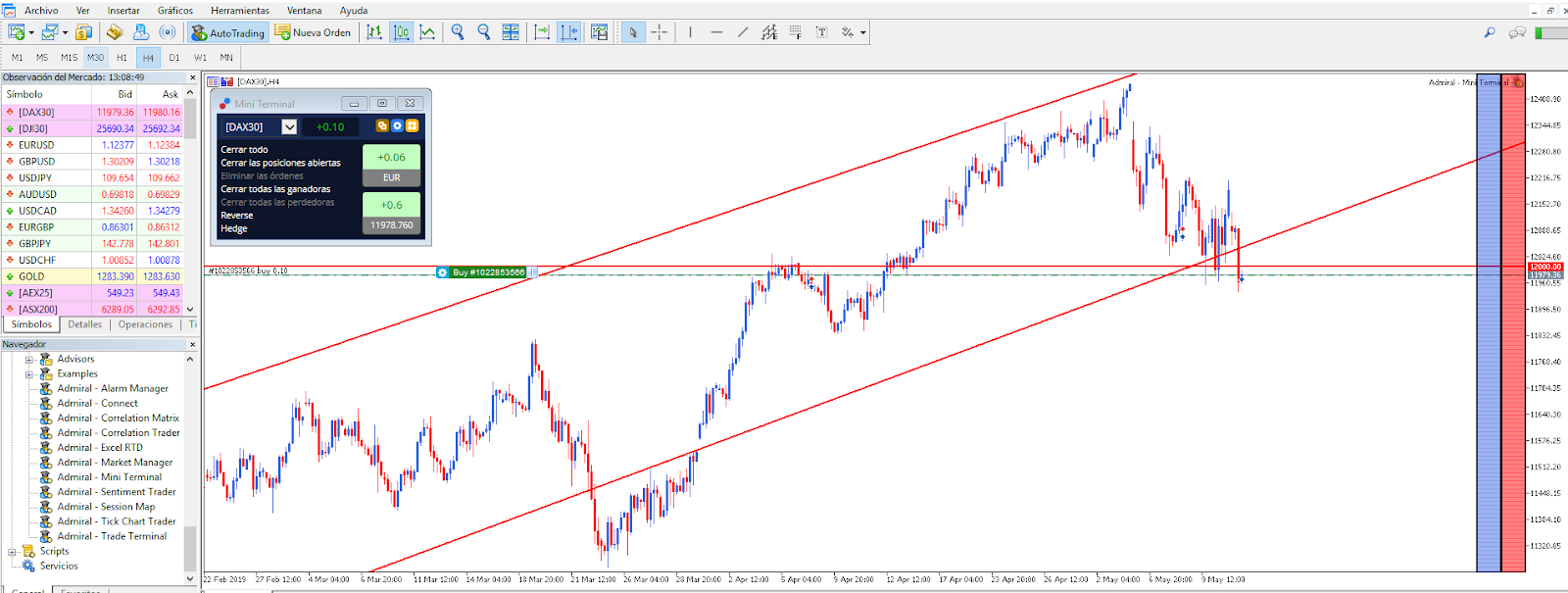Select the text label tool
Image resolution: width=1568 pixels, height=593 pixels.
[822, 32]
